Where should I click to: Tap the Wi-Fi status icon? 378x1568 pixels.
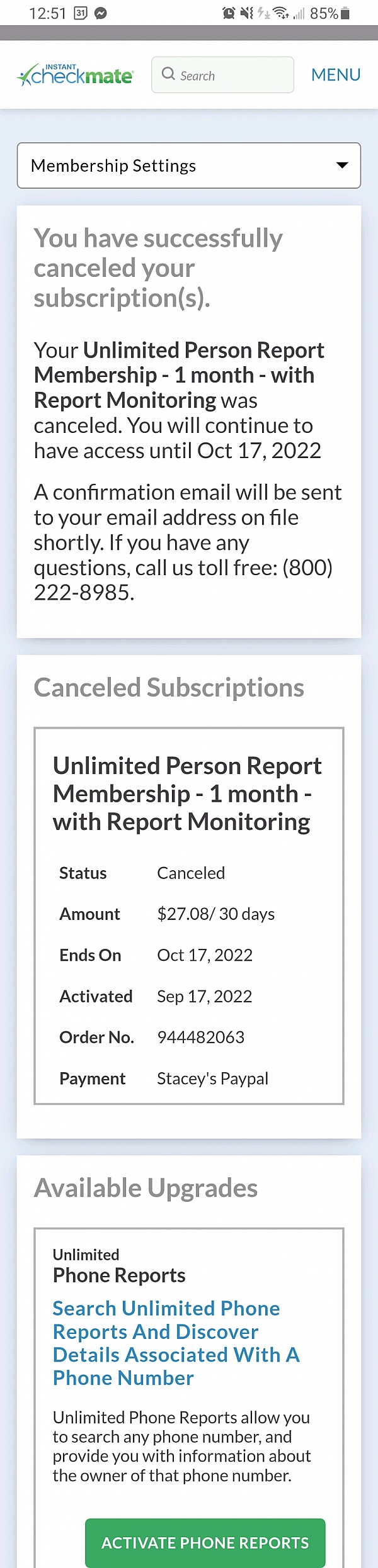click(281, 13)
